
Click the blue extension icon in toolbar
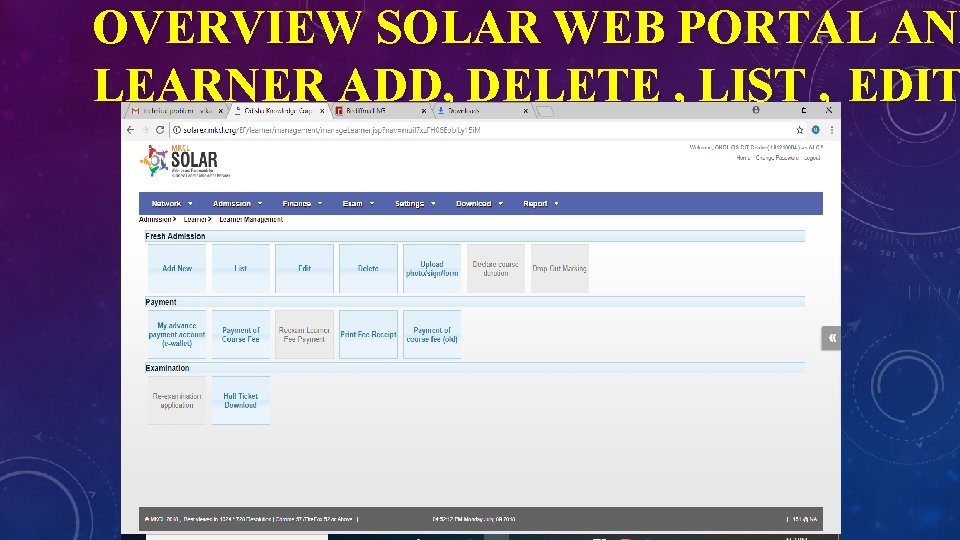816,130
